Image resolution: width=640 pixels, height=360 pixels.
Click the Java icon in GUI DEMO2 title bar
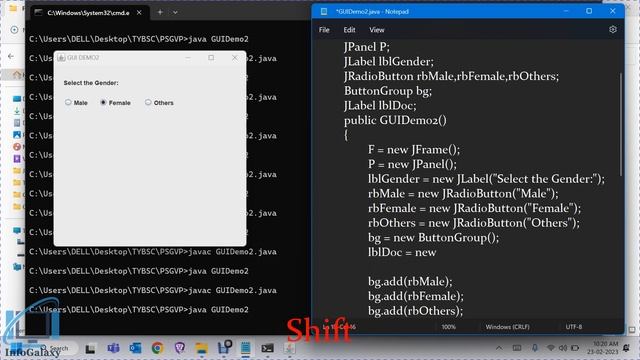[61, 58]
